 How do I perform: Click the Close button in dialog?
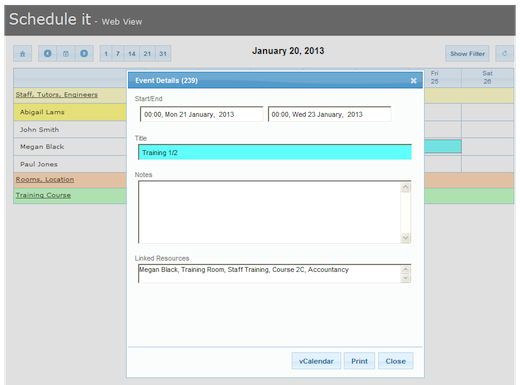[x=396, y=361]
